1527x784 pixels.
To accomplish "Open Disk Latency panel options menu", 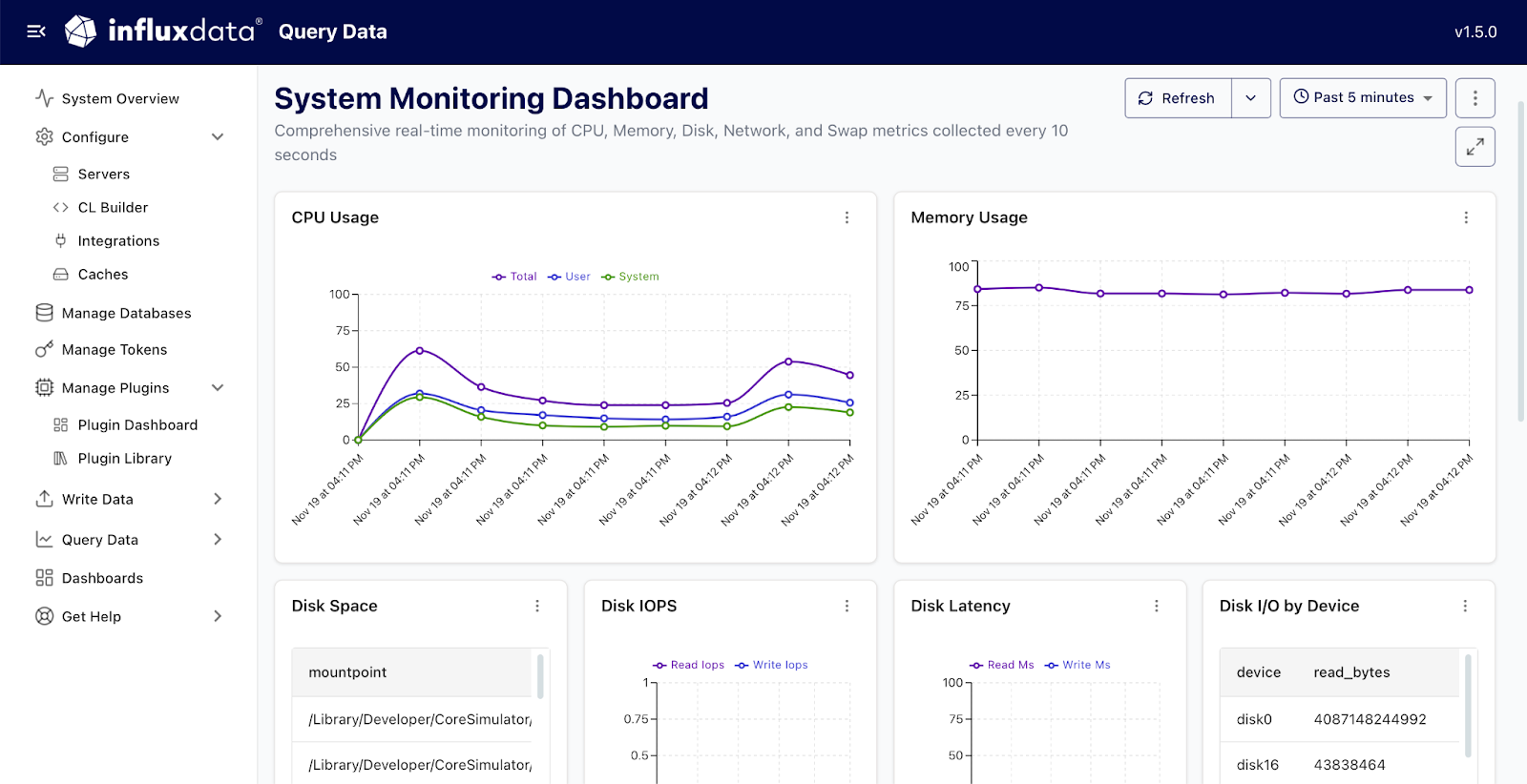I will click(1156, 606).
